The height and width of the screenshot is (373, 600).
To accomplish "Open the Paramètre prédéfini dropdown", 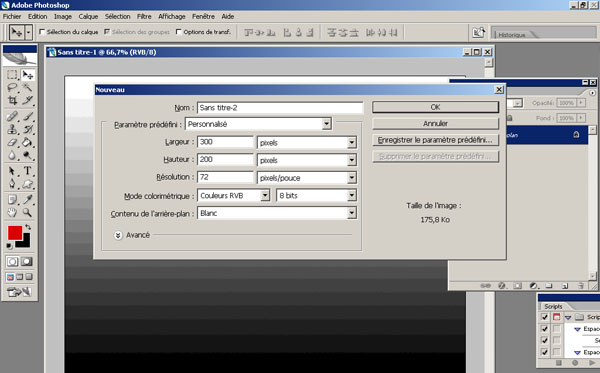I will (326, 124).
